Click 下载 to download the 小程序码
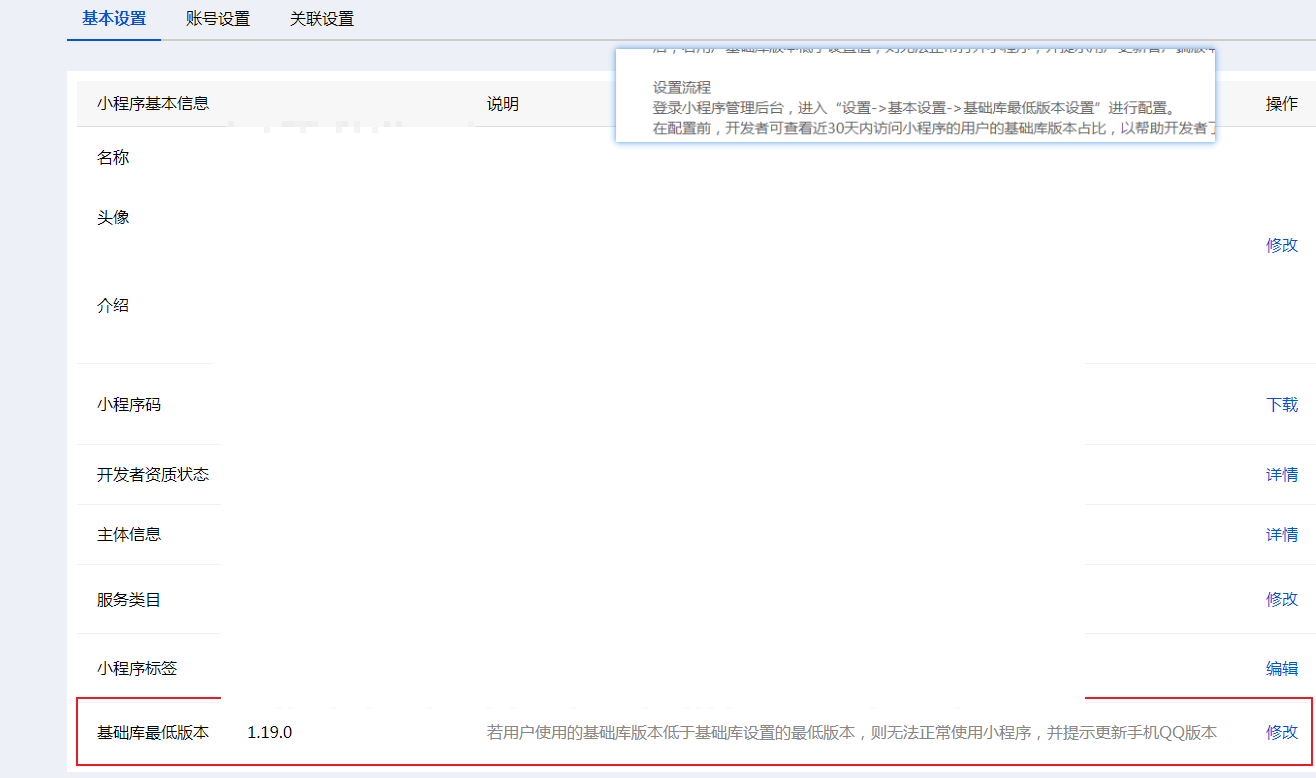 click(1281, 404)
